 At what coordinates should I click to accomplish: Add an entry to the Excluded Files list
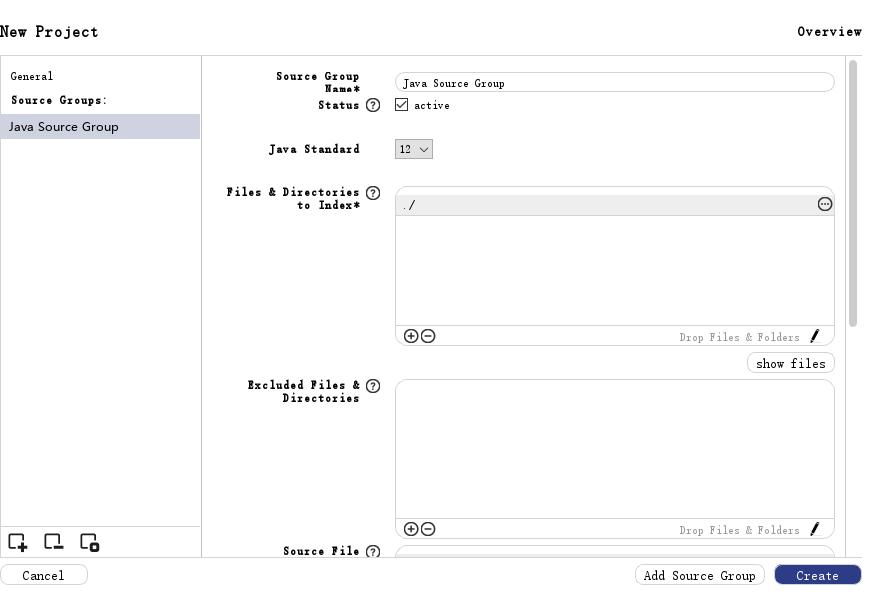point(411,529)
